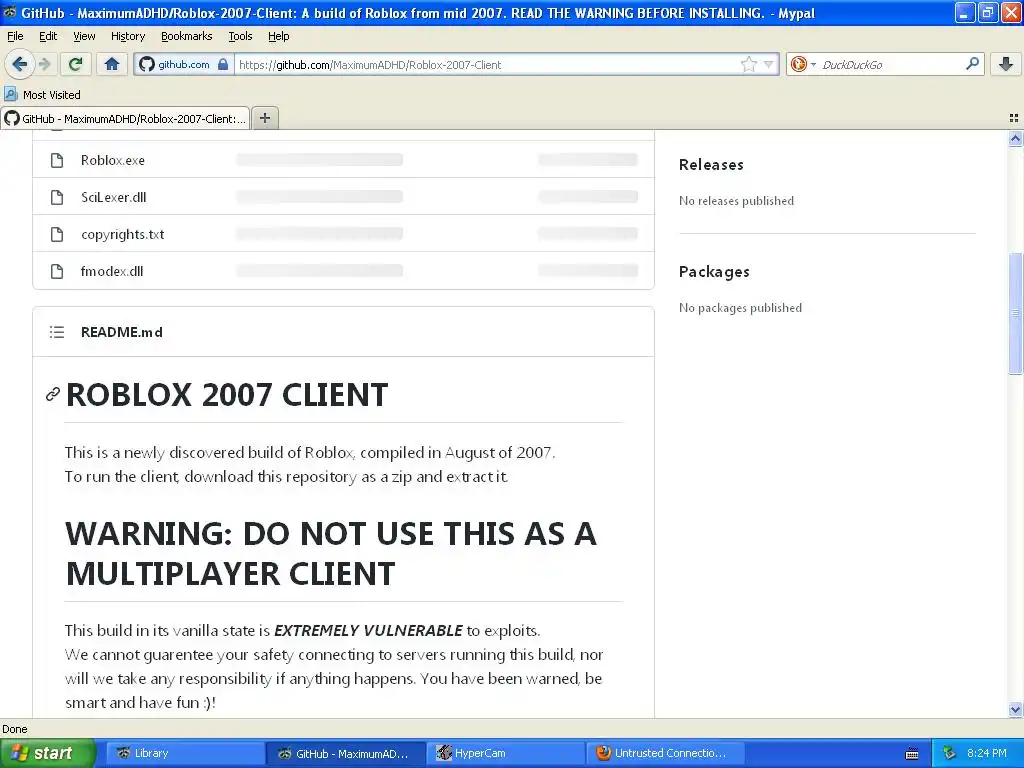Click the padlock security icon in address bar
1024x768 pixels.
(223, 64)
